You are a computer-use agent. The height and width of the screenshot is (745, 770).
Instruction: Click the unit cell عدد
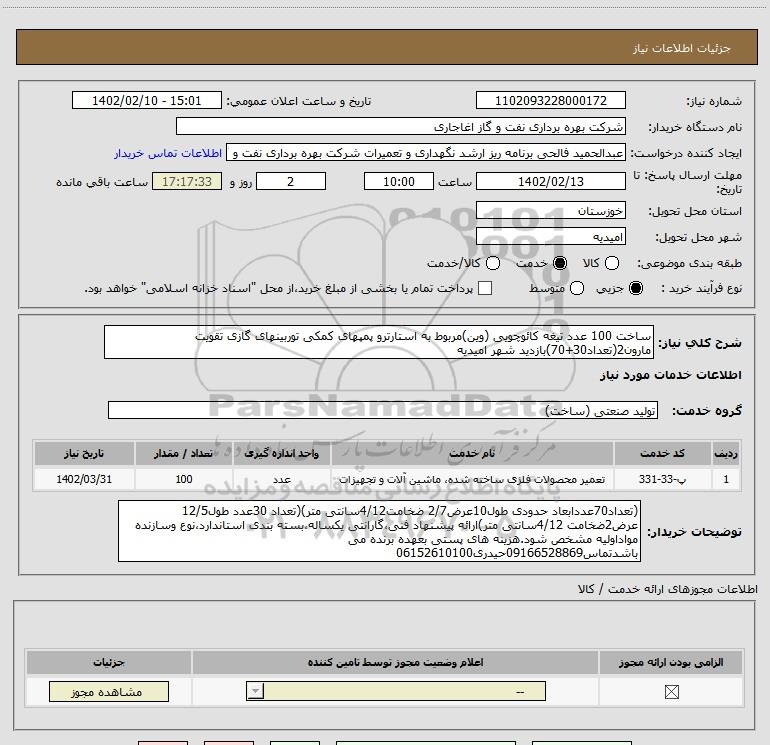(281, 479)
